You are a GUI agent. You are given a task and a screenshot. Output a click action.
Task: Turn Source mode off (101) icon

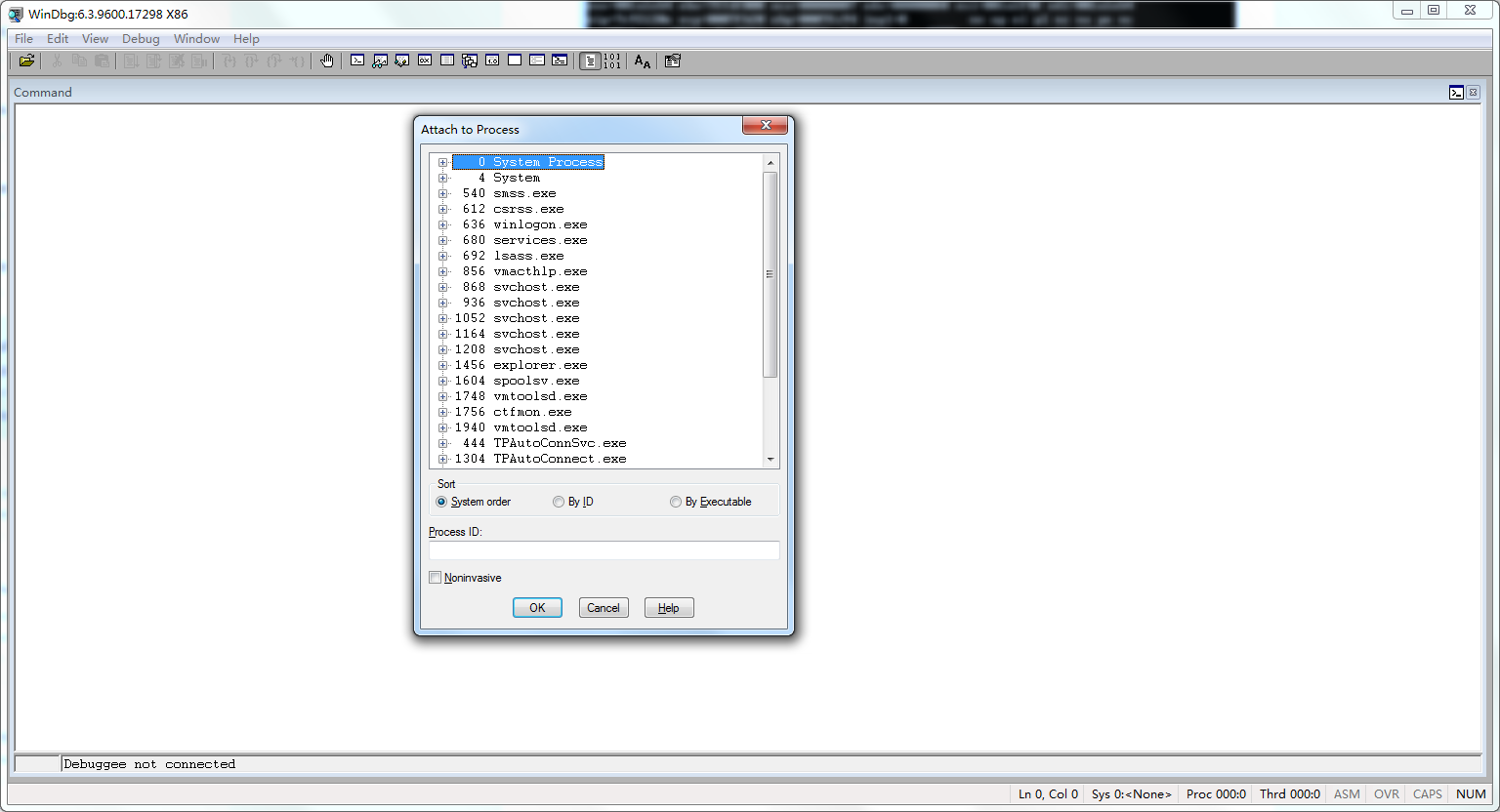click(x=612, y=61)
